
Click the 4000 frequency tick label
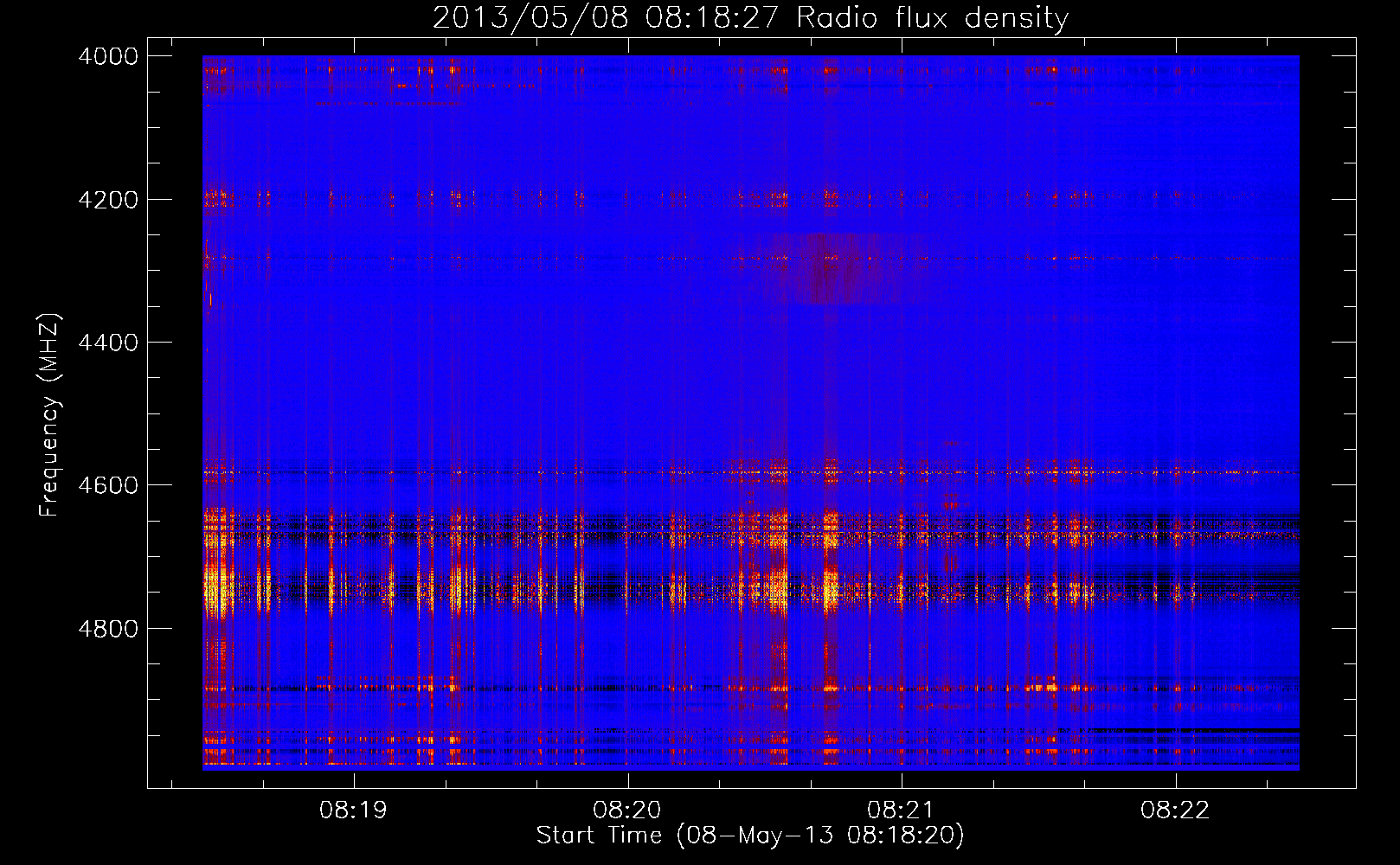tap(108, 56)
